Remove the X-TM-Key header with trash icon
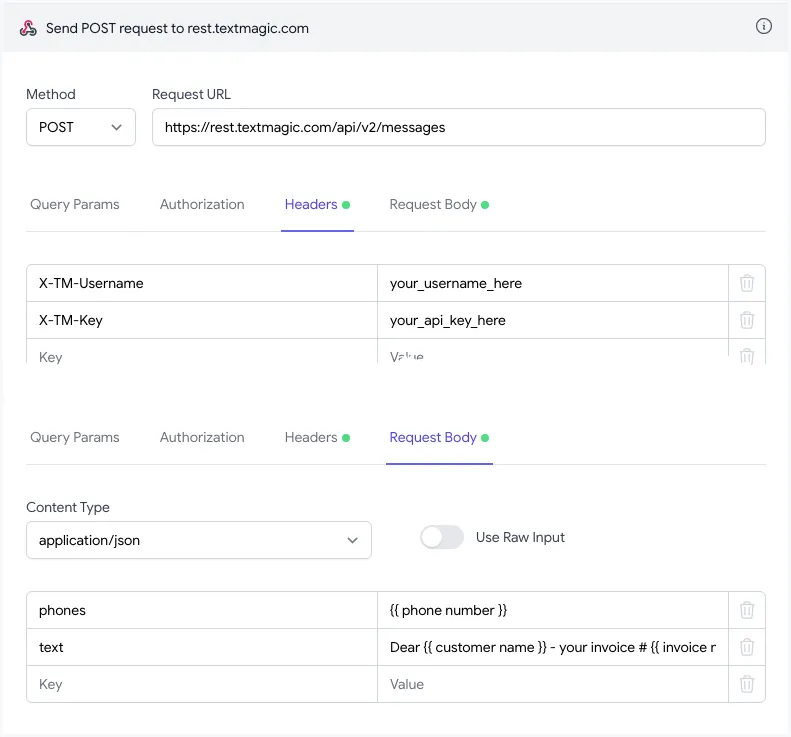The image size is (791, 737). (746, 320)
